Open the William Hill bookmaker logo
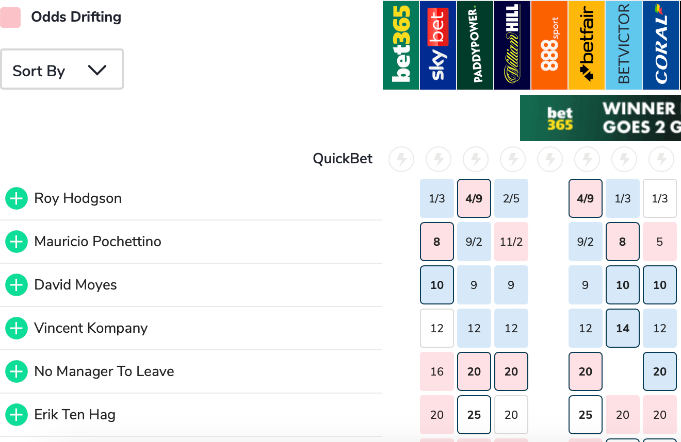Screen dimensions: 681x442 click(x=512, y=45)
